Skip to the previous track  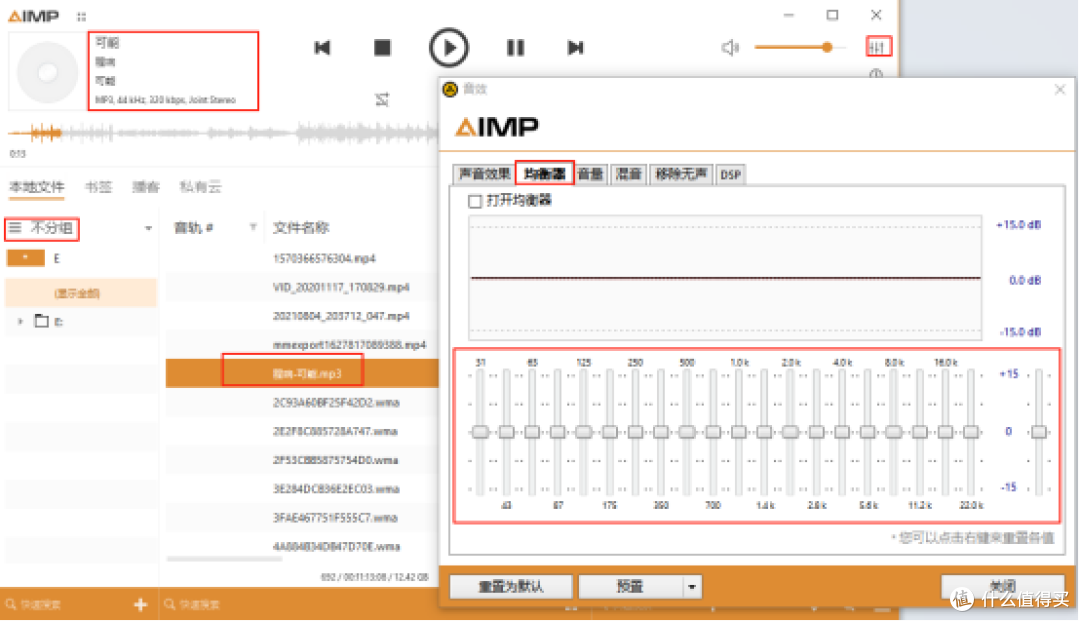click(x=322, y=48)
